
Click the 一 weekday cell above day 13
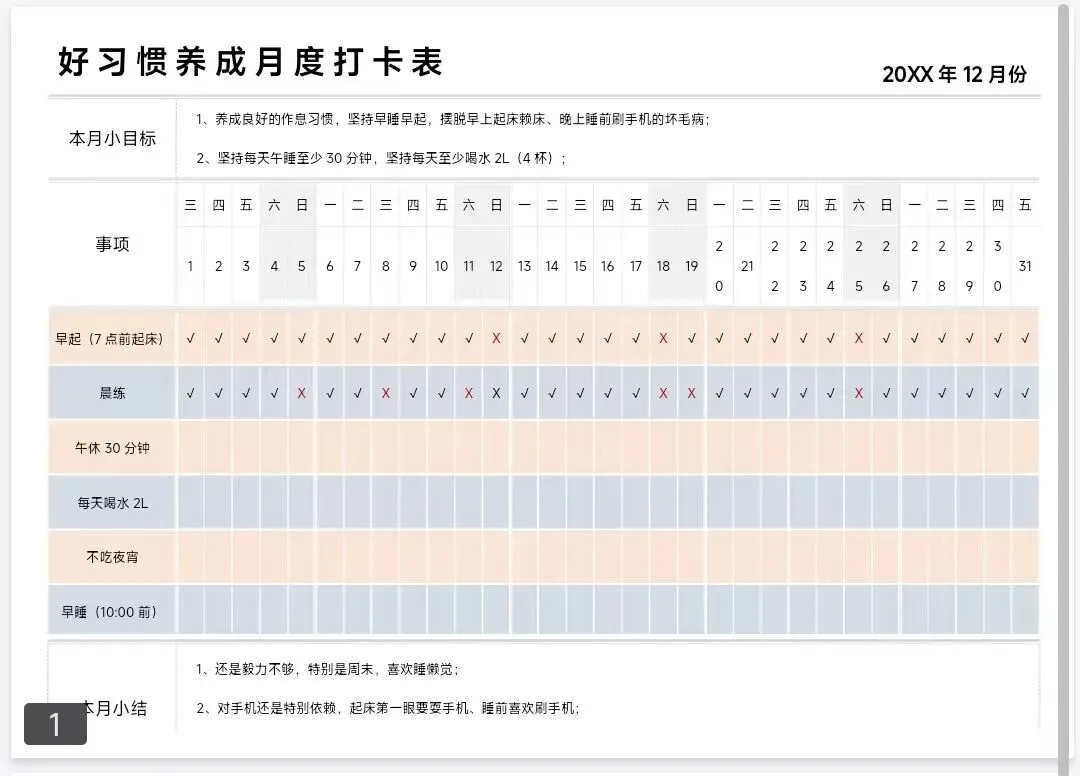[524, 205]
